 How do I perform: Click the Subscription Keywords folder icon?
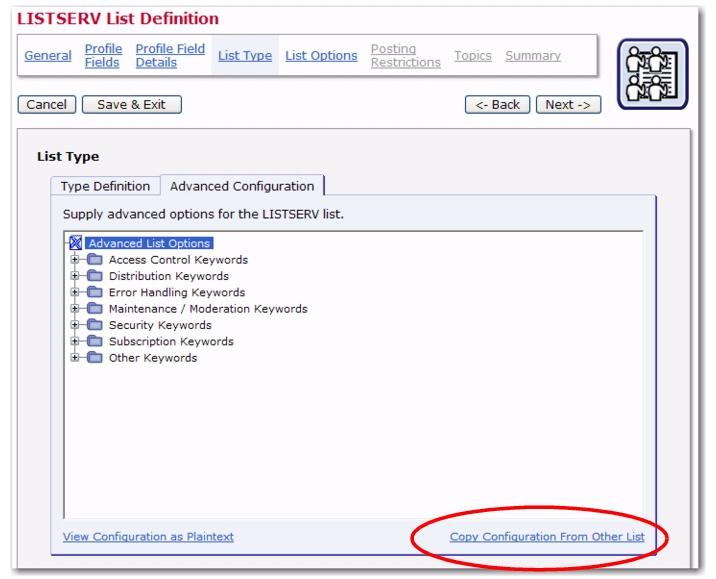[95, 341]
